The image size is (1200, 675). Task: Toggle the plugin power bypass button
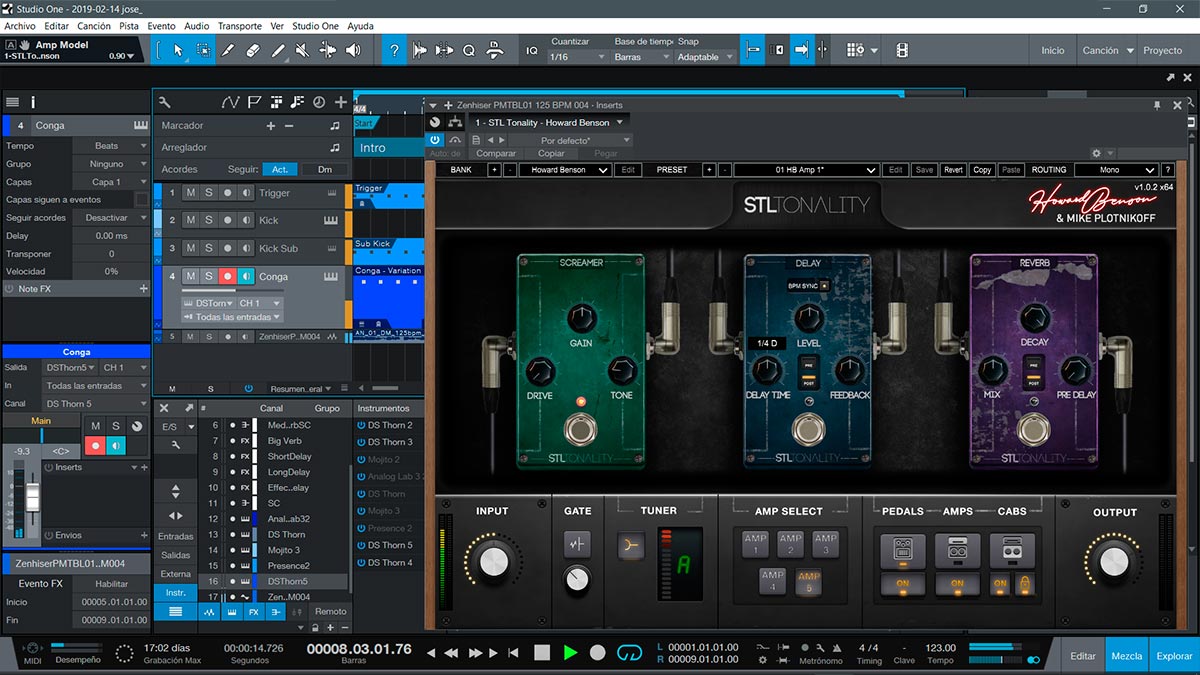435,140
